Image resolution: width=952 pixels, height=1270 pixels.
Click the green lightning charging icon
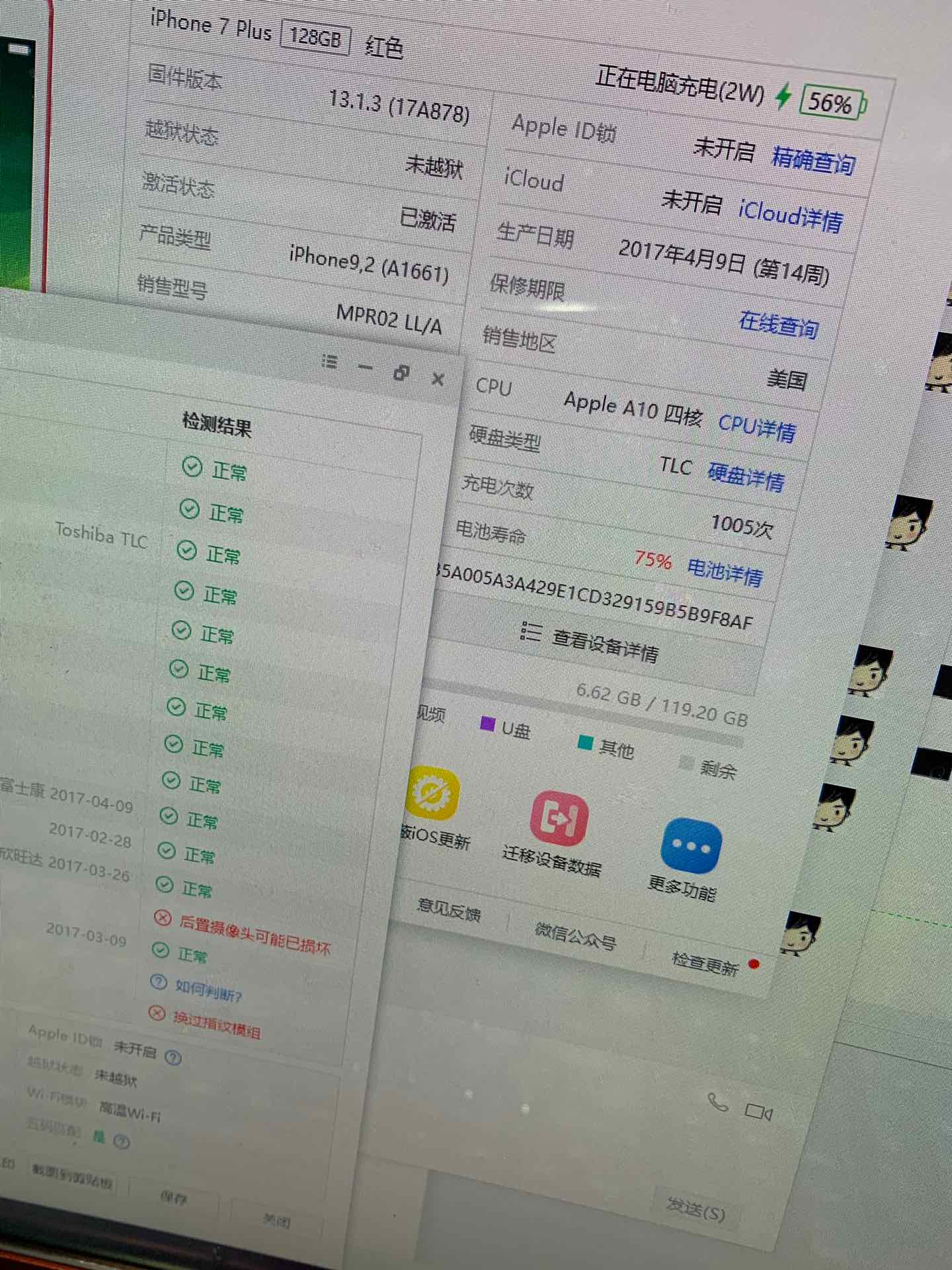click(783, 95)
